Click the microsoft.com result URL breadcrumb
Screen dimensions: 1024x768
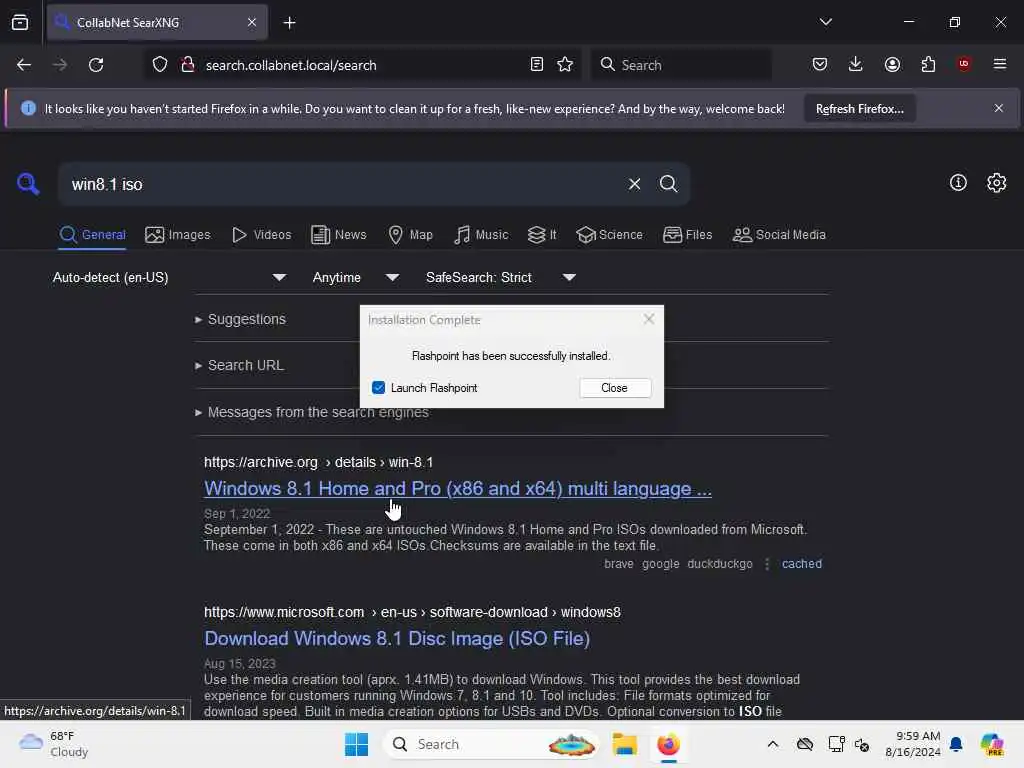412,613
